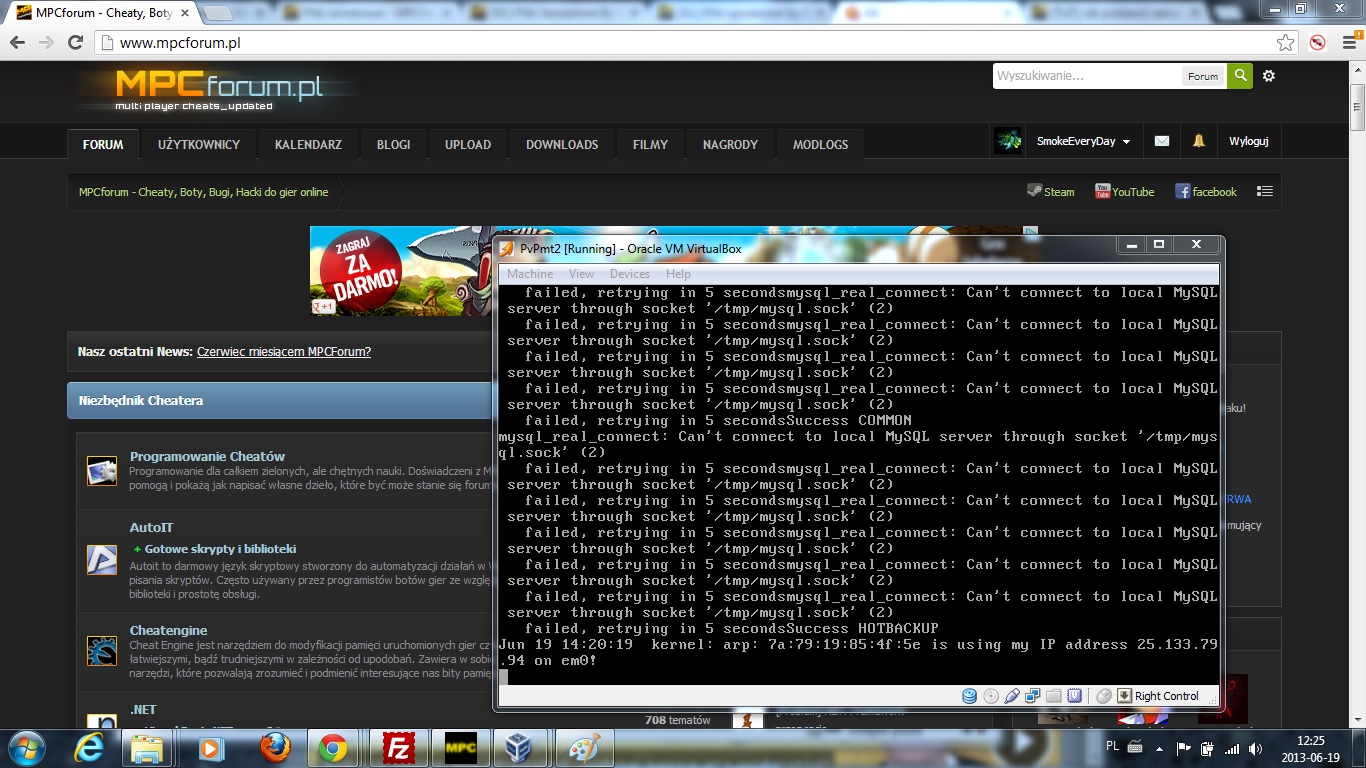Open Firefox from the taskbar
The width and height of the screenshot is (1366, 768).
coord(275,748)
